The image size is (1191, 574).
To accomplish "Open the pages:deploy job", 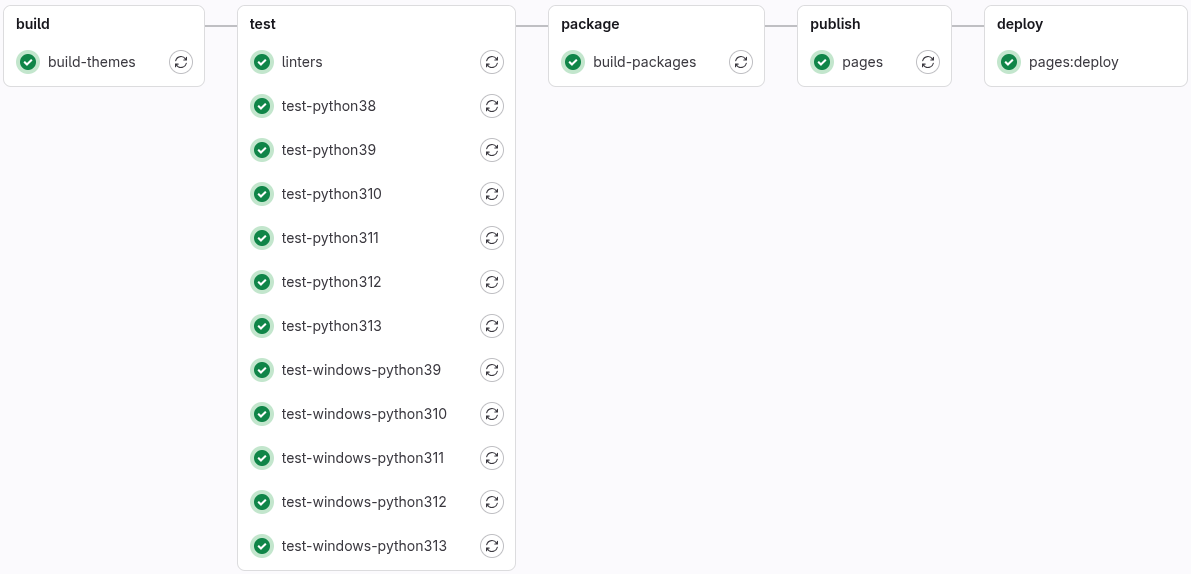I will (x=1073, y=62).
